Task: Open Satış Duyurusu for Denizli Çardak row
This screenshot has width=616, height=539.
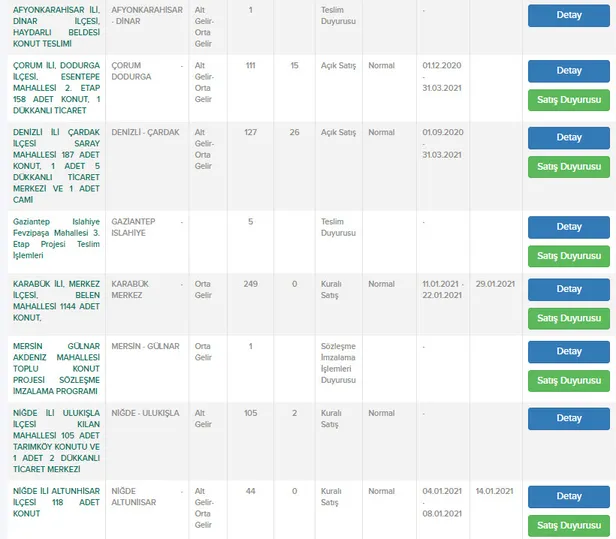Action: [568, 167]
